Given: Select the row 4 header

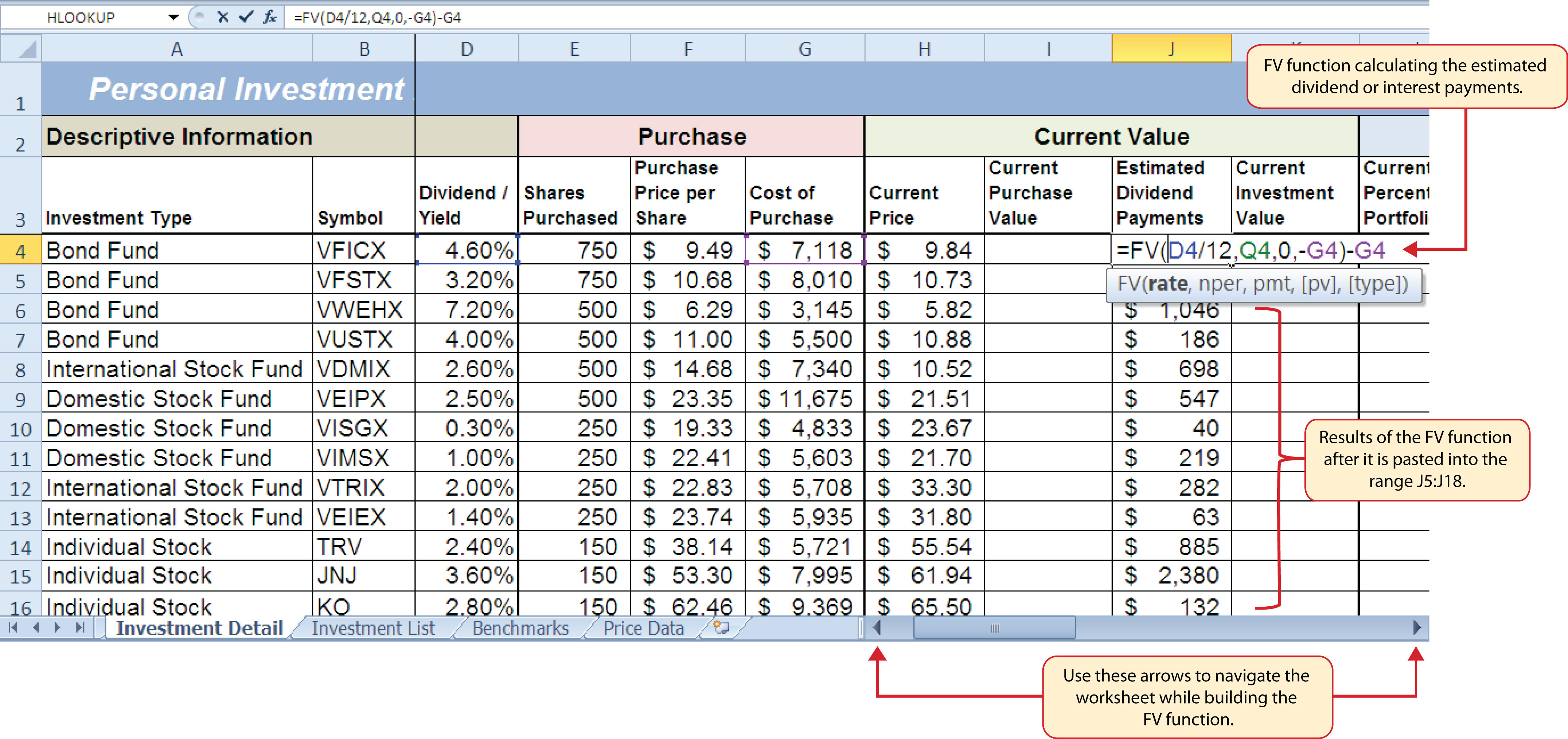Looking at the screenshot, I should point(21,250).
